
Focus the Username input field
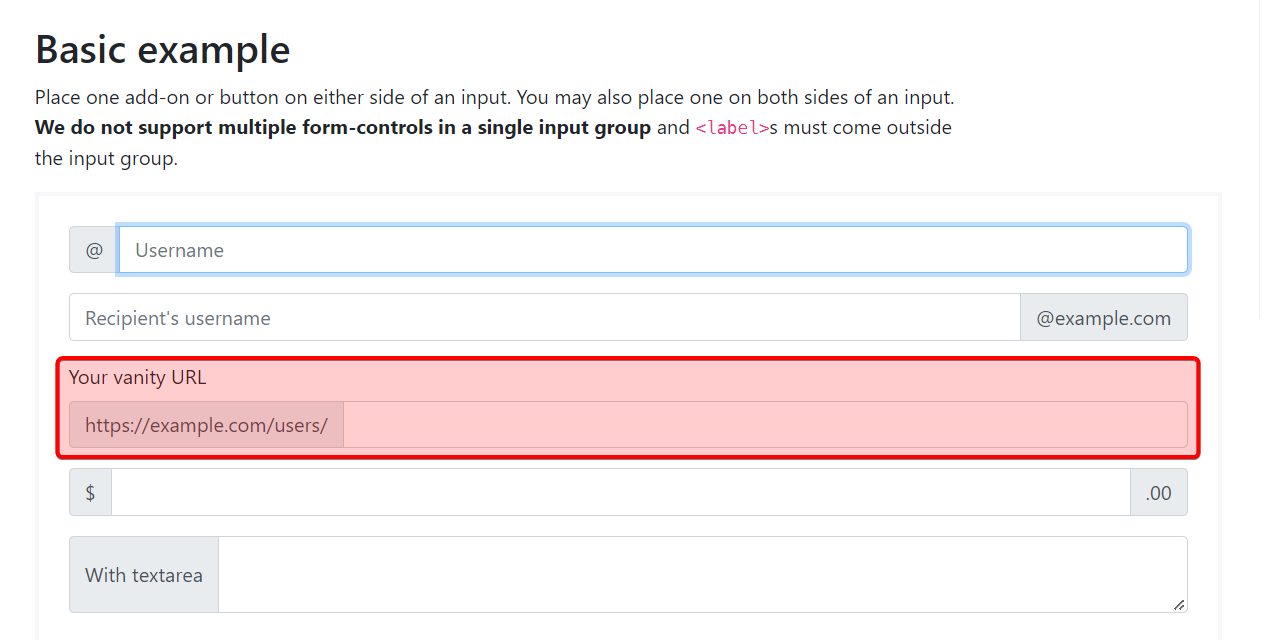pyautogui.click(x=652, y=250)
